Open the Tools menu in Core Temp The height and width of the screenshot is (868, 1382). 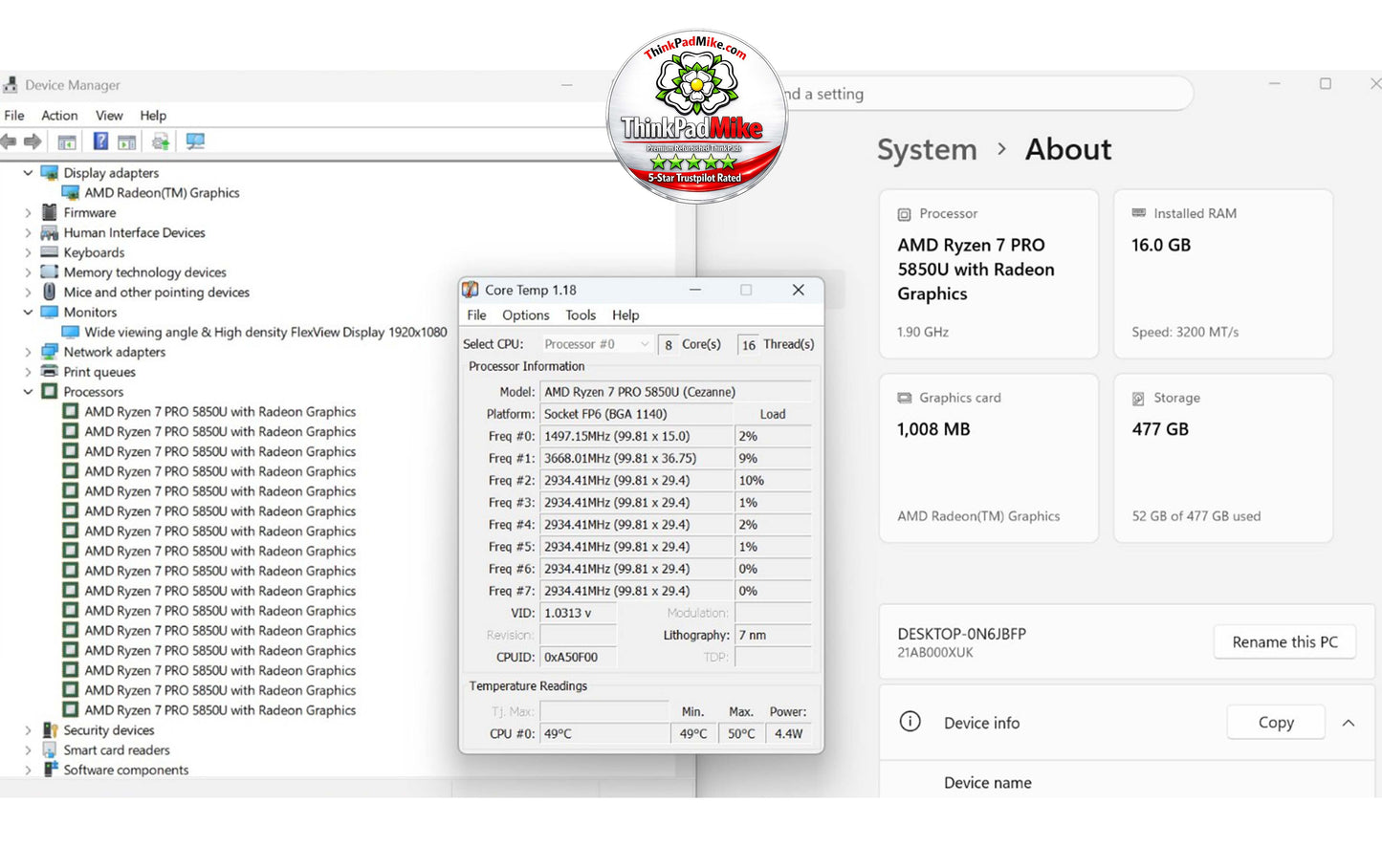click(x=581, y=315)
